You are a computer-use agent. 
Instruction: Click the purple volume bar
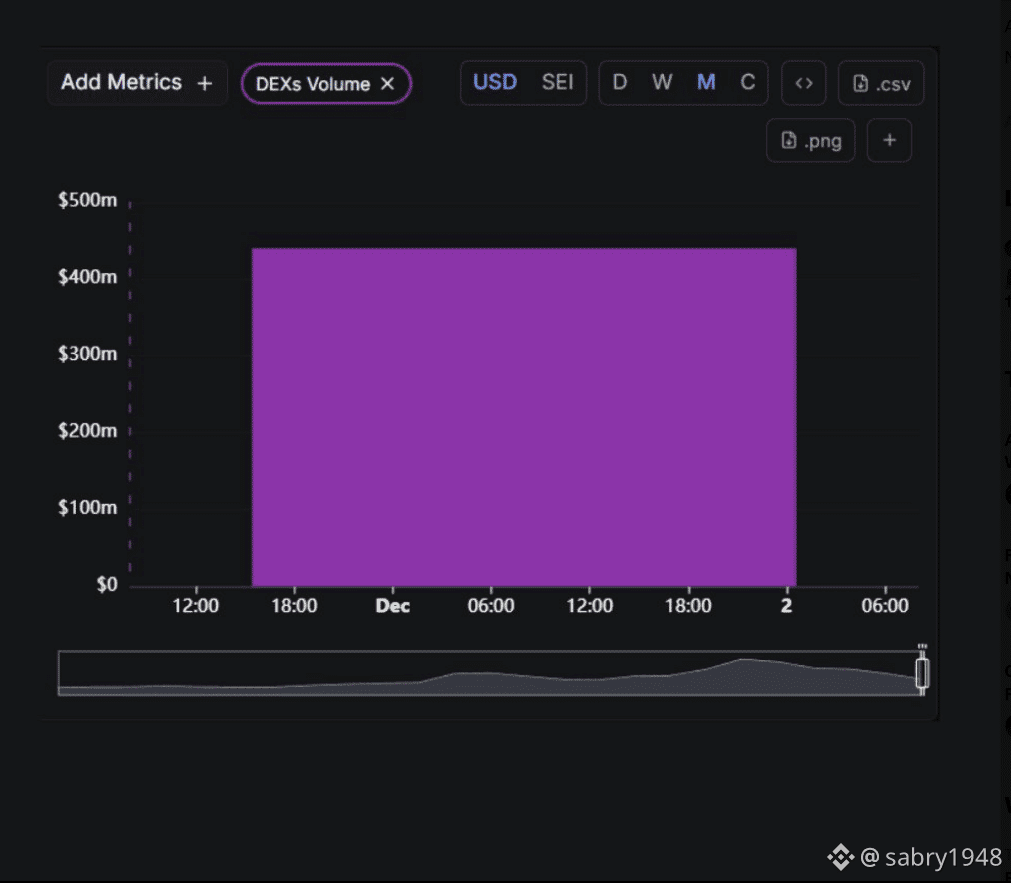[x=524, y=417]
